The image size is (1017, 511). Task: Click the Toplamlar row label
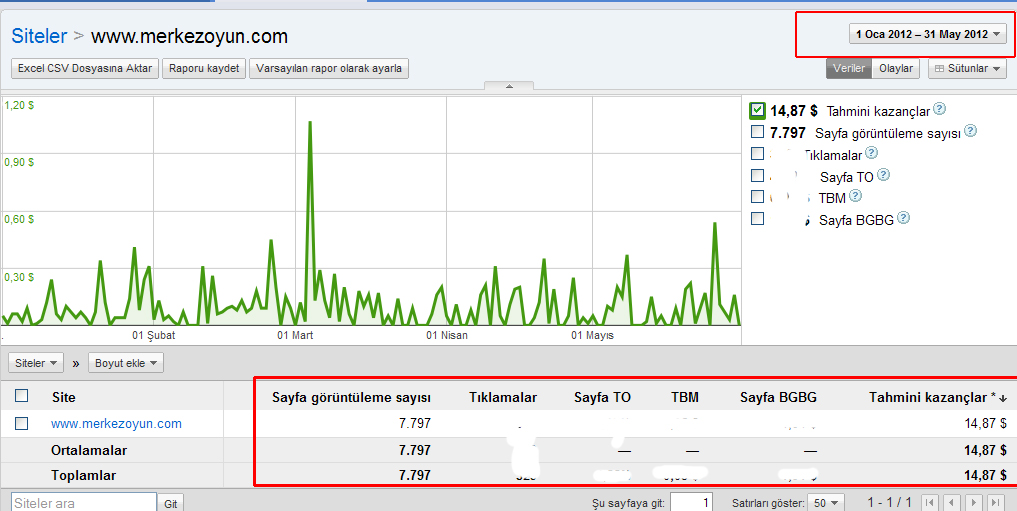click(84, 475)
